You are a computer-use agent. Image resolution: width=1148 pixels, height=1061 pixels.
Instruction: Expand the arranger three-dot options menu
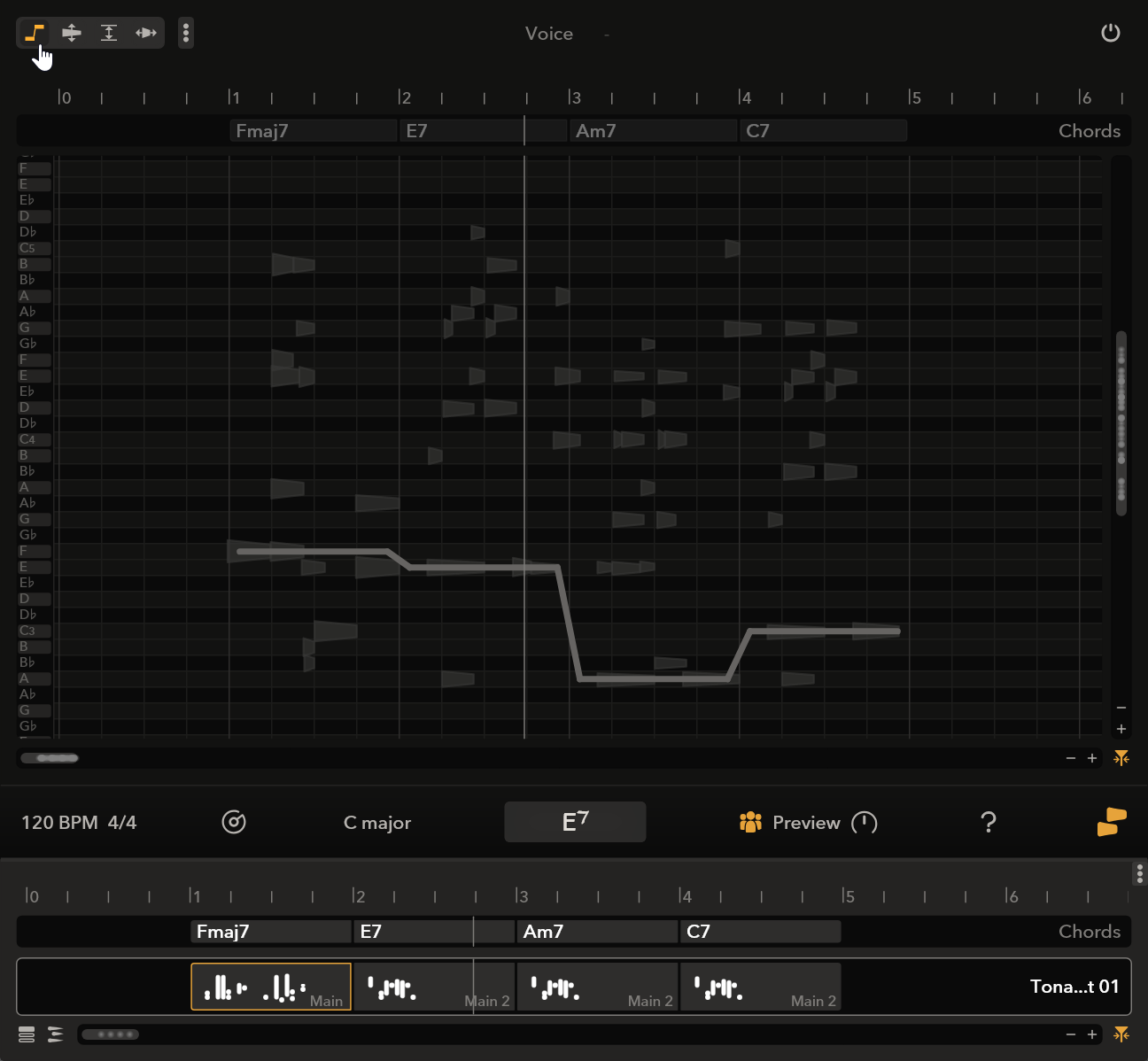1139,873
